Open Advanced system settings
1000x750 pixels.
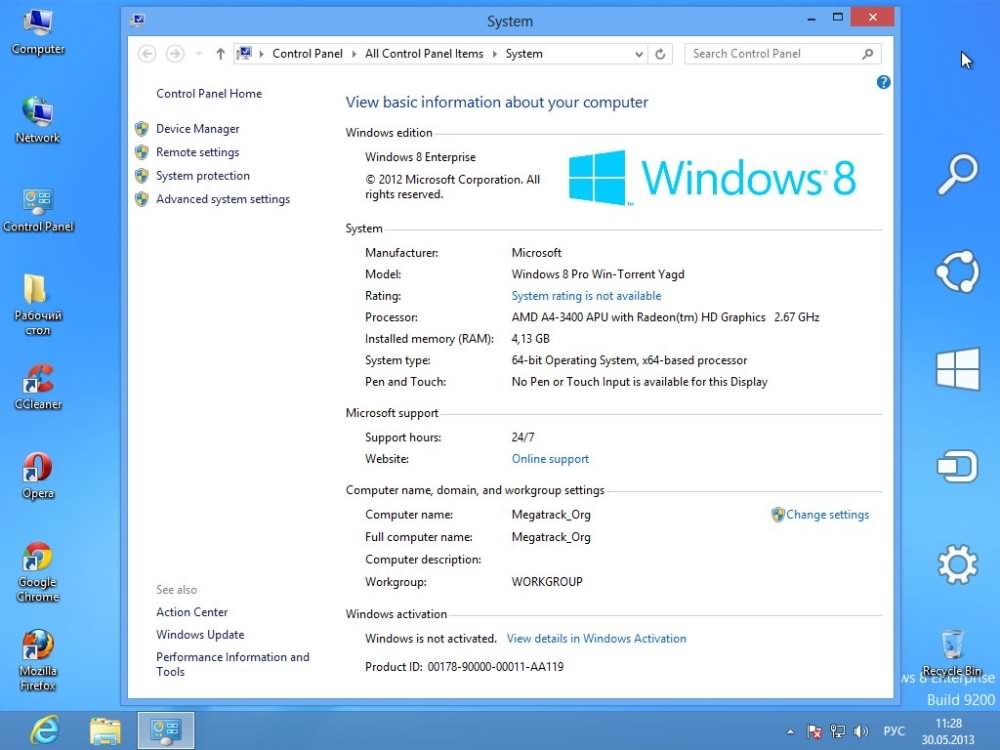pos(222,199)
